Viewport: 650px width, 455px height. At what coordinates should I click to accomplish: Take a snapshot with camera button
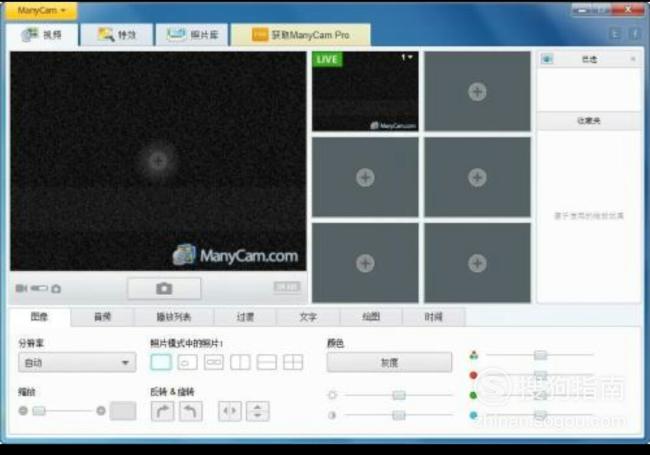164,288
